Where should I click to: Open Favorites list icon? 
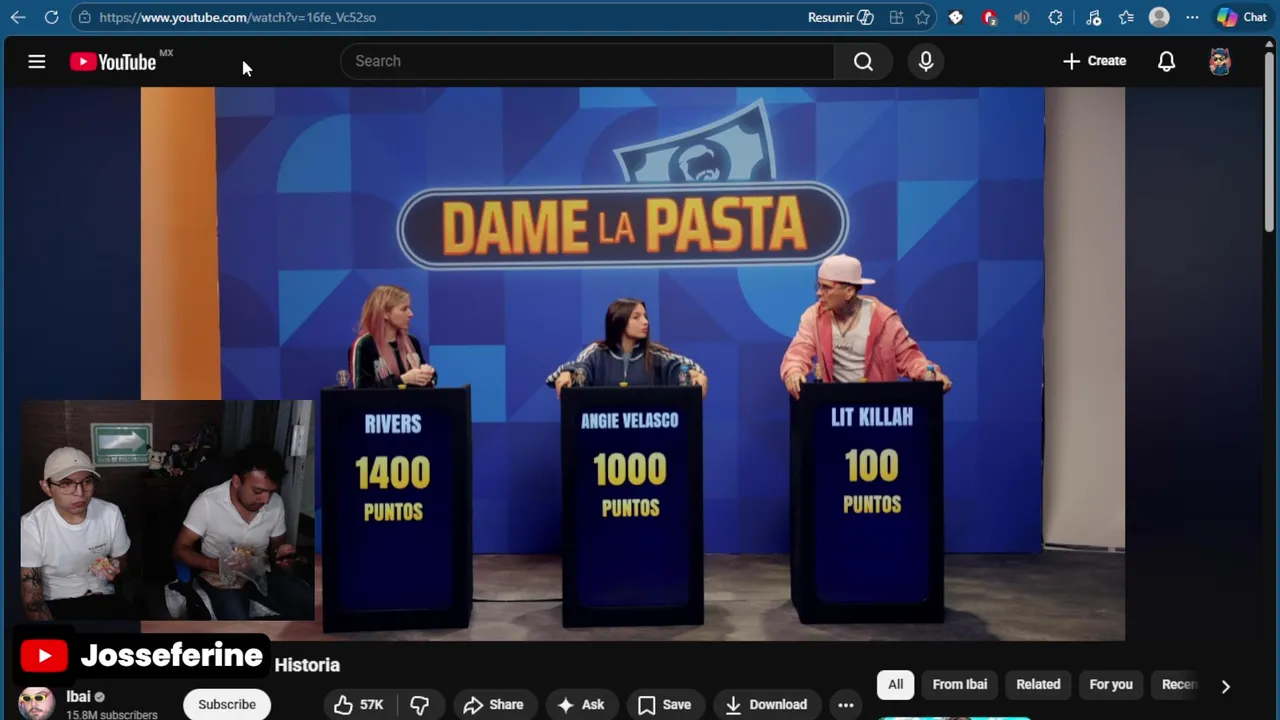[x=1126, y=17]
